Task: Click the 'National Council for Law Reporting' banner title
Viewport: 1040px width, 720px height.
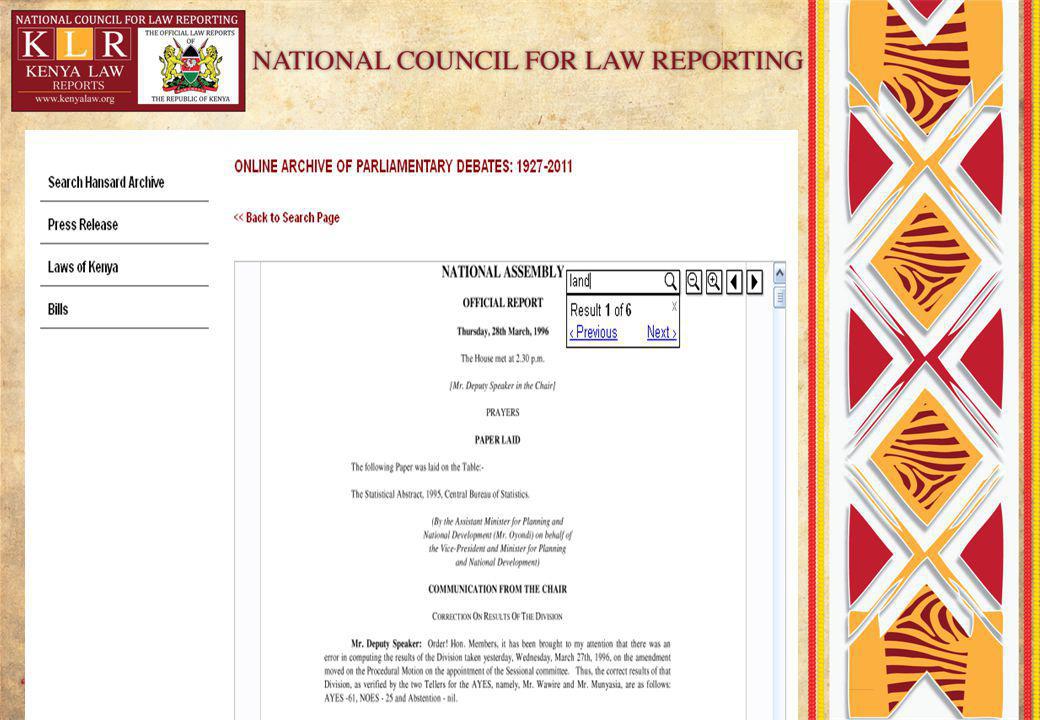Action: click(x=527, y=60)
